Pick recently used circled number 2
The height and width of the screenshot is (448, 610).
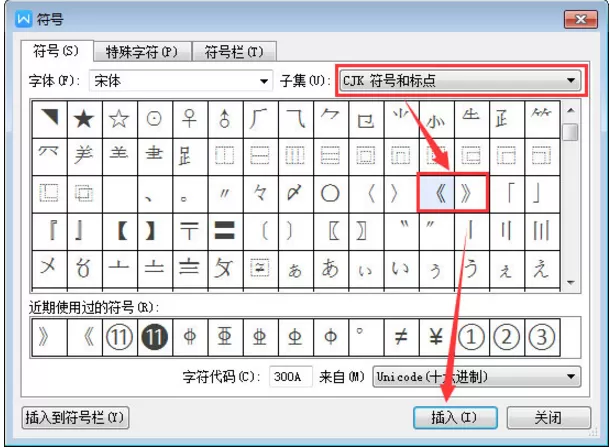pos(507,337)
